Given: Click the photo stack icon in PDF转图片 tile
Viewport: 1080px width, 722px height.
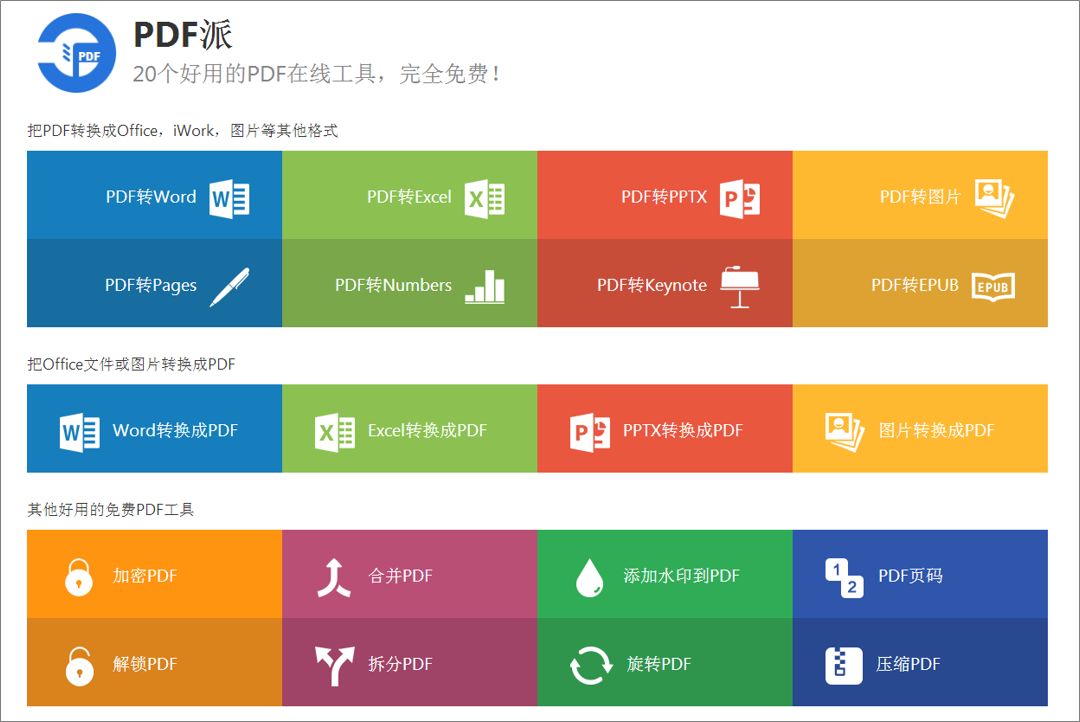Looking at the screenshot, I should 995,198.
